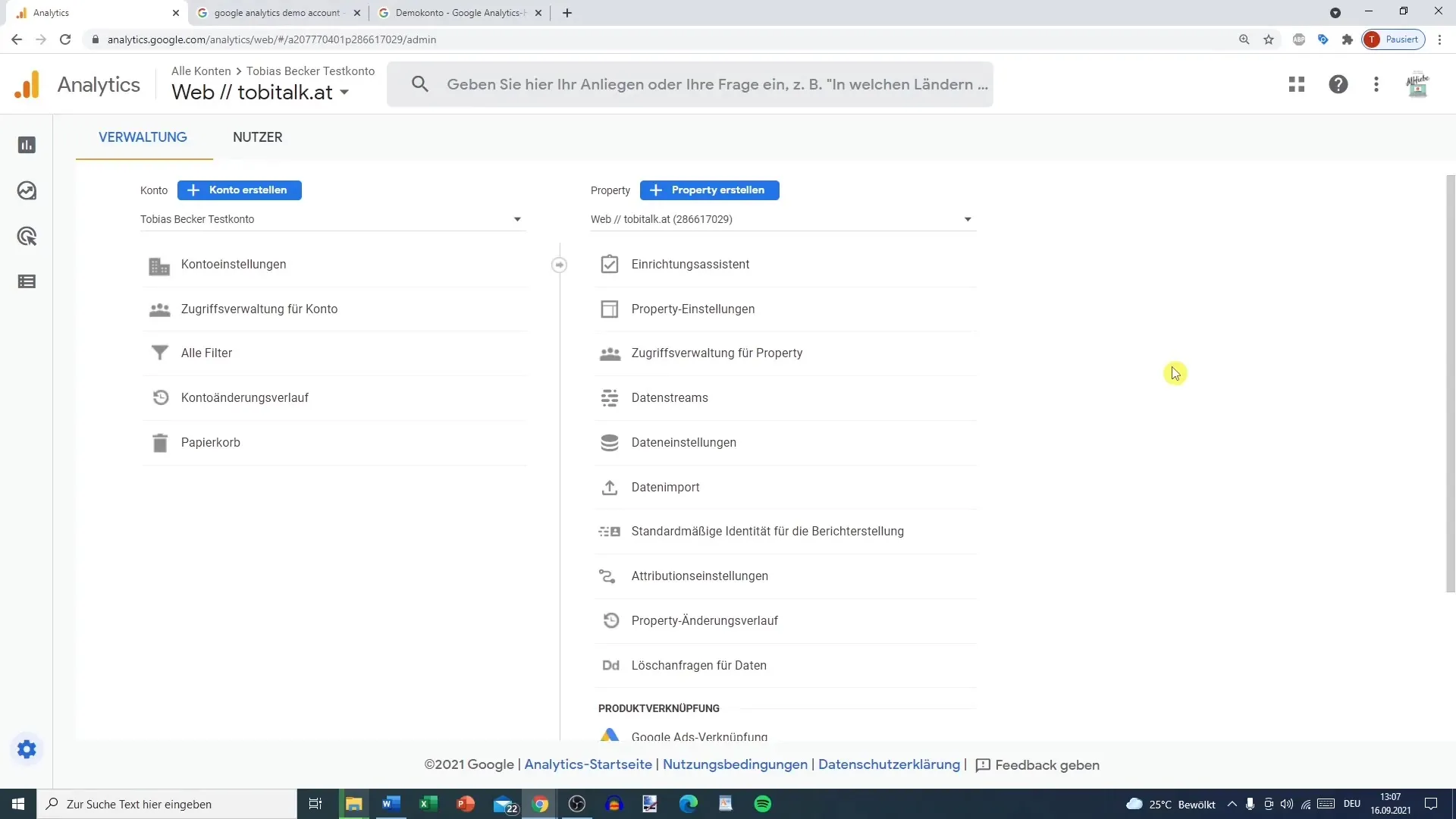The width and height of the screenshot is (1456, 819).
Task: Focus the Analytics search box
Action: 690,84
